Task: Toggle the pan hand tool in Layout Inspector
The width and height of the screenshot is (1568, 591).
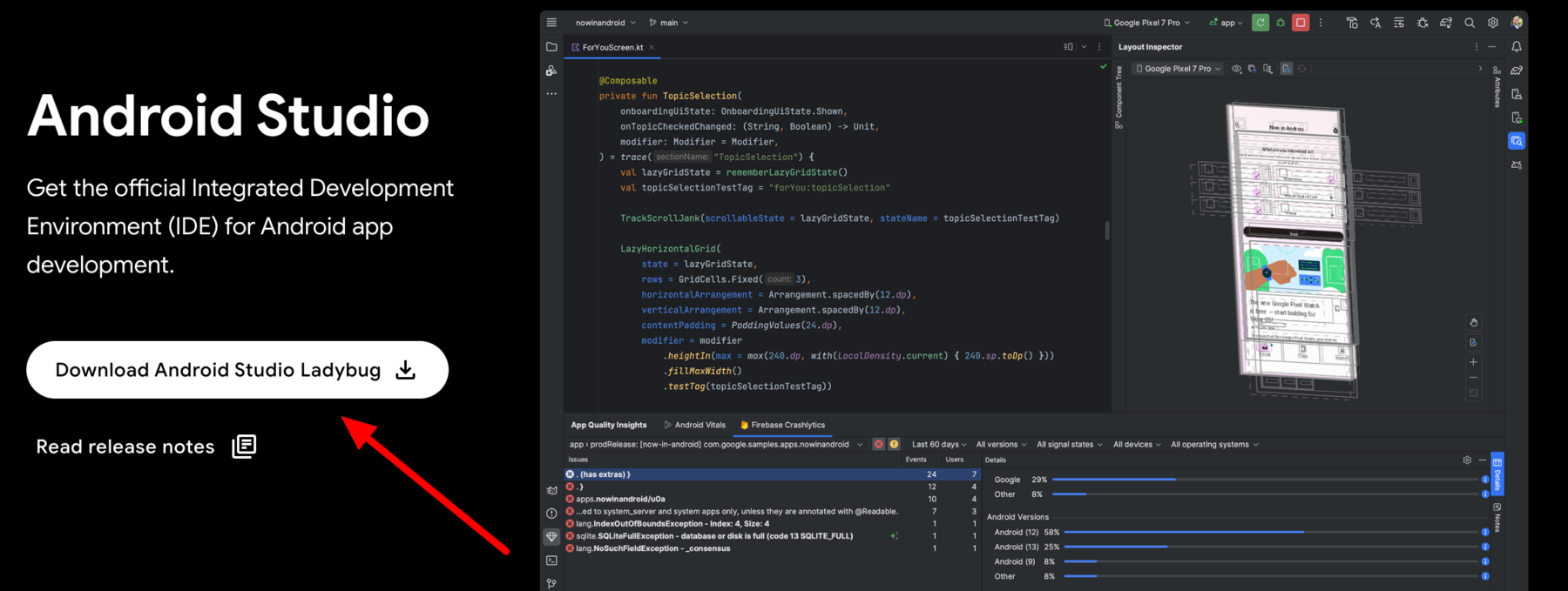Action: tap(1473, 322)
